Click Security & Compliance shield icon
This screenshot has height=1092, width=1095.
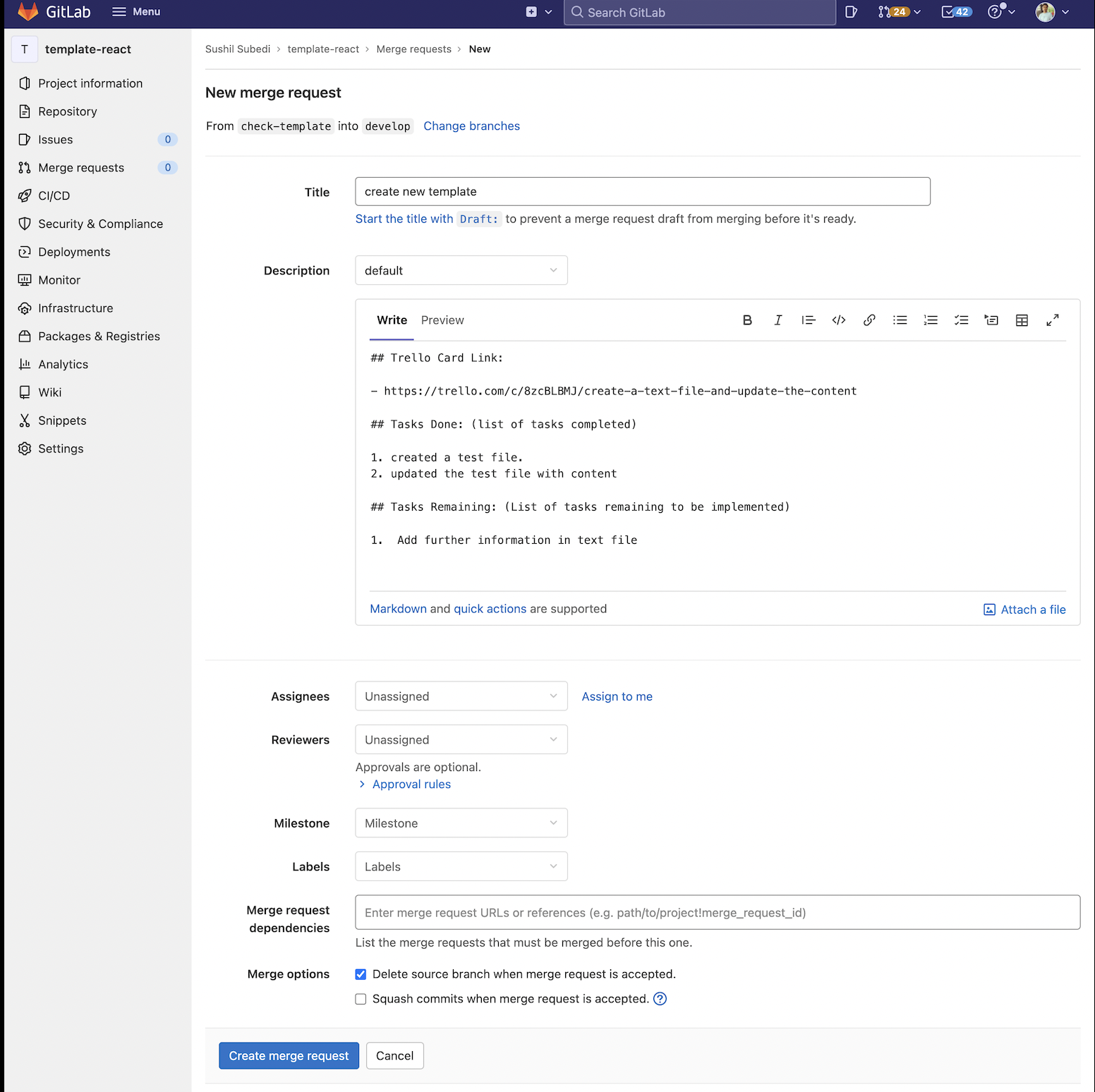pos(25,224)
